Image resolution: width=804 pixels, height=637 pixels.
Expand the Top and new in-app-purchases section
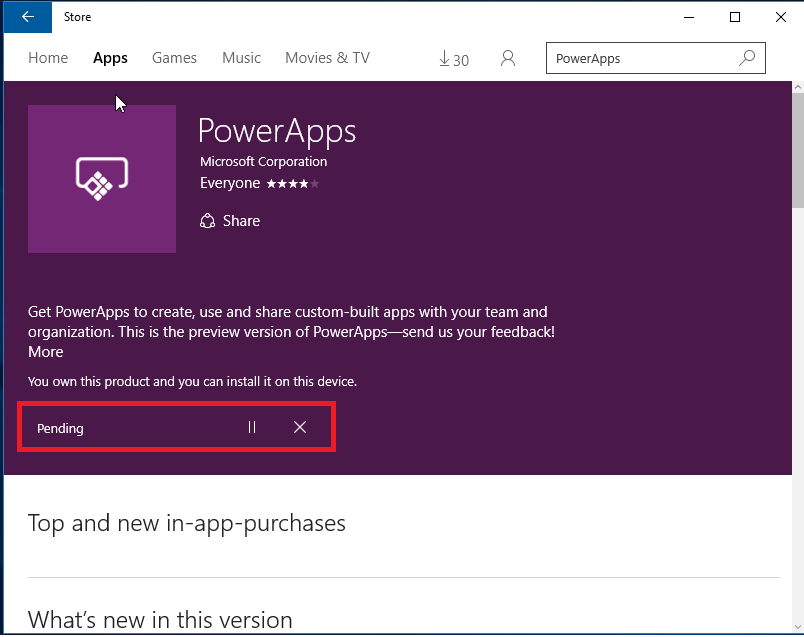pyautogui.click(x=187, y=523)
